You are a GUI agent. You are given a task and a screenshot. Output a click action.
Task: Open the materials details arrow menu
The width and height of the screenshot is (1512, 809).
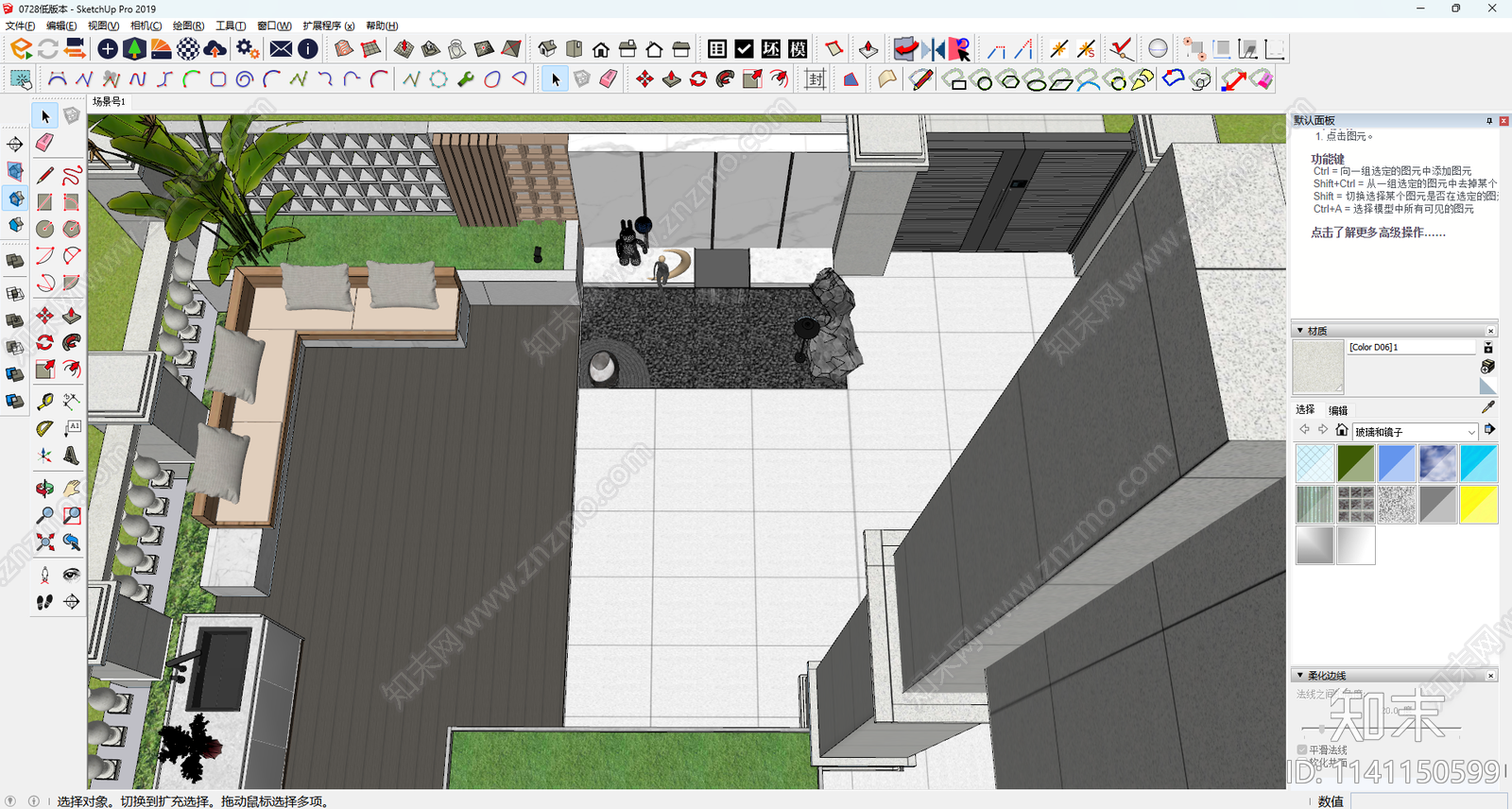[1490, 430]
